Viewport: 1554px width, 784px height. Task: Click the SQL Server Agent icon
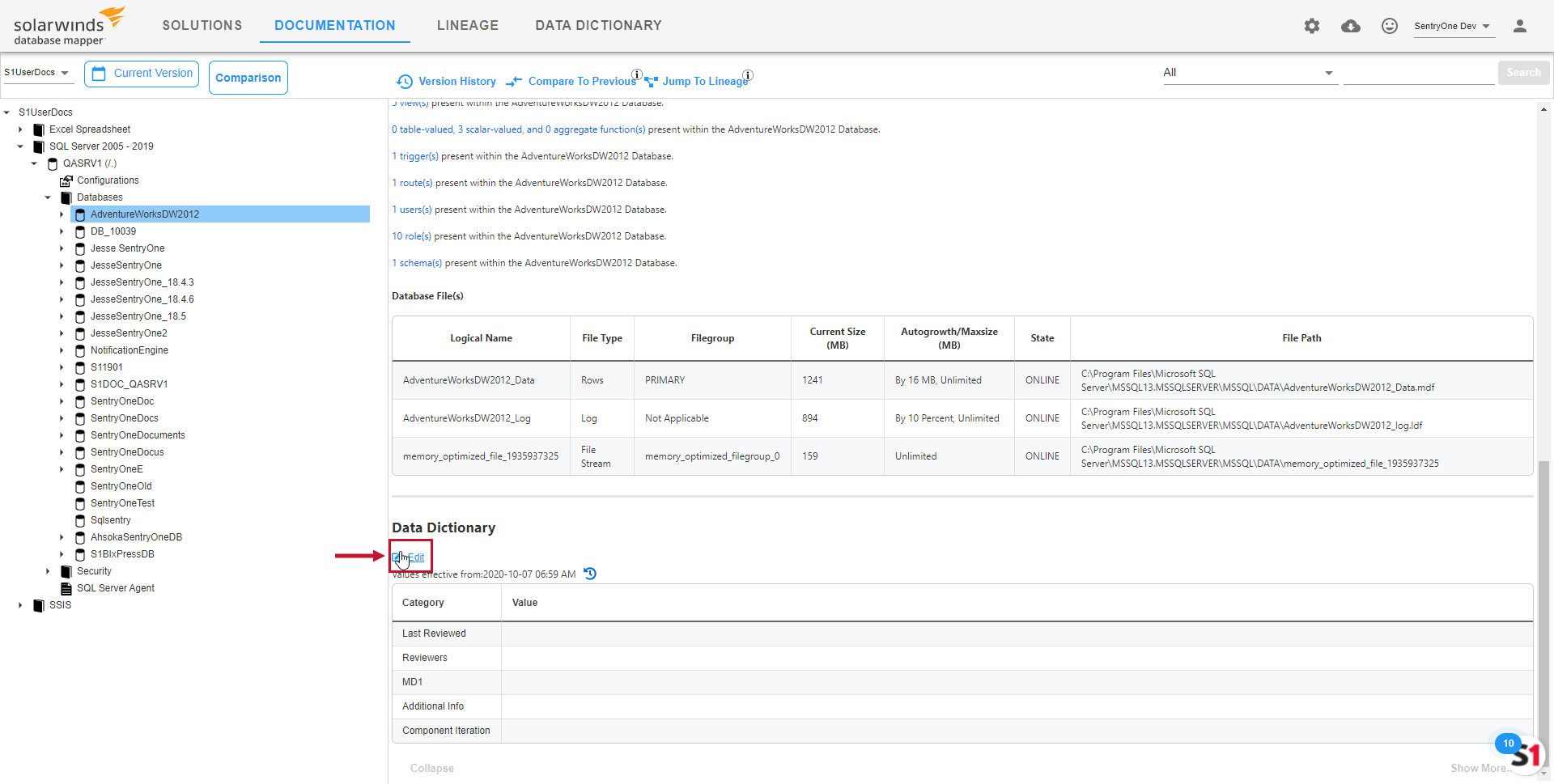66,588
